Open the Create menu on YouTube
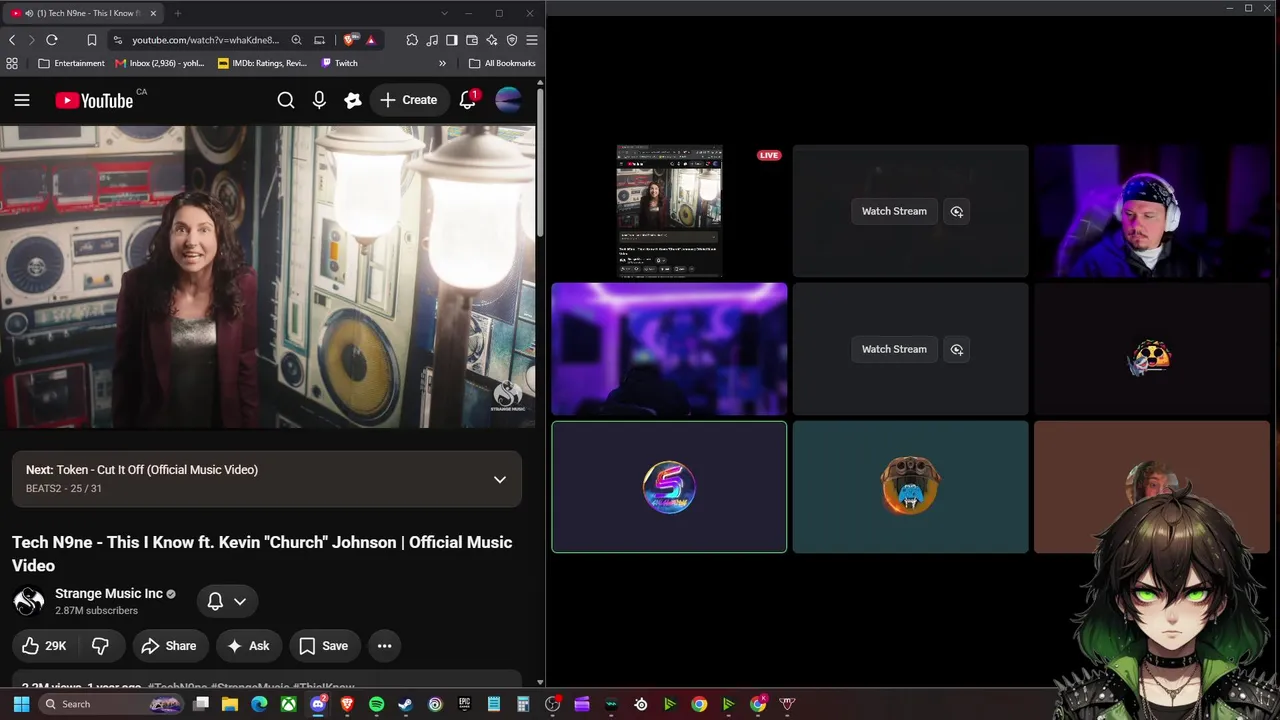1280x720 pixels. [x=408, y=100]
